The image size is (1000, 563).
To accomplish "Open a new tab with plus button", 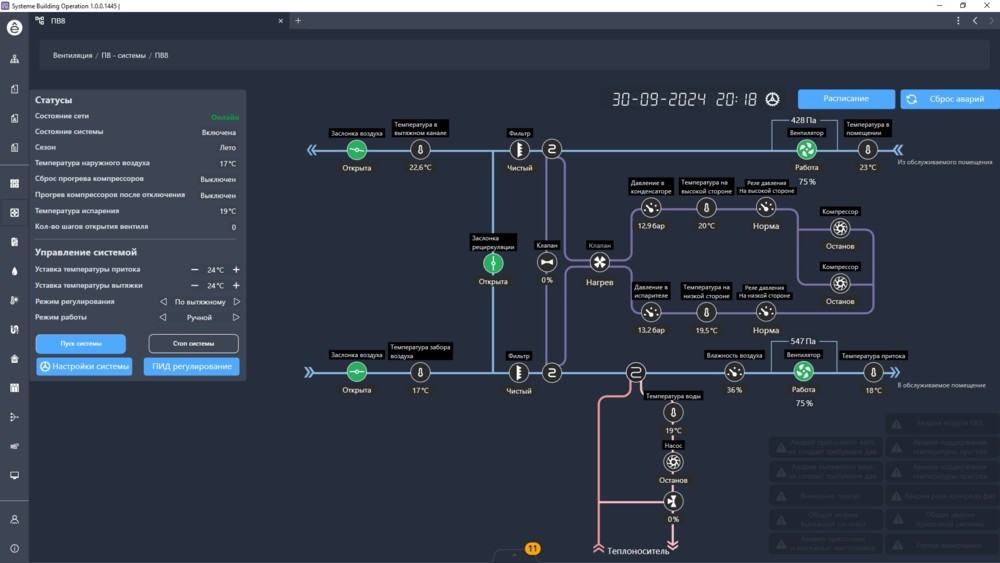I will point(298,20).
